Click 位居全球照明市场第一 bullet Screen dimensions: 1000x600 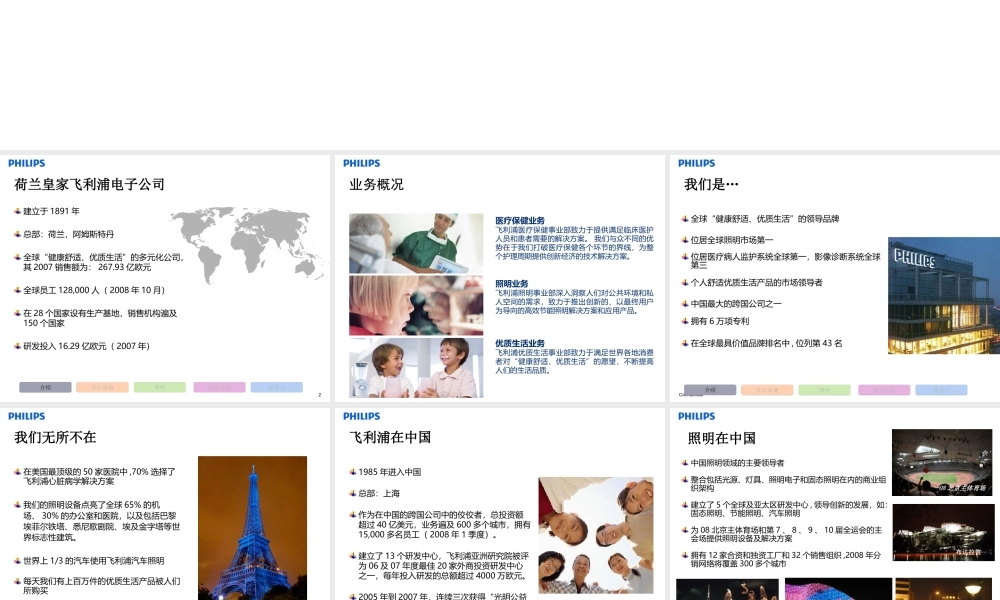coord(732,240)
